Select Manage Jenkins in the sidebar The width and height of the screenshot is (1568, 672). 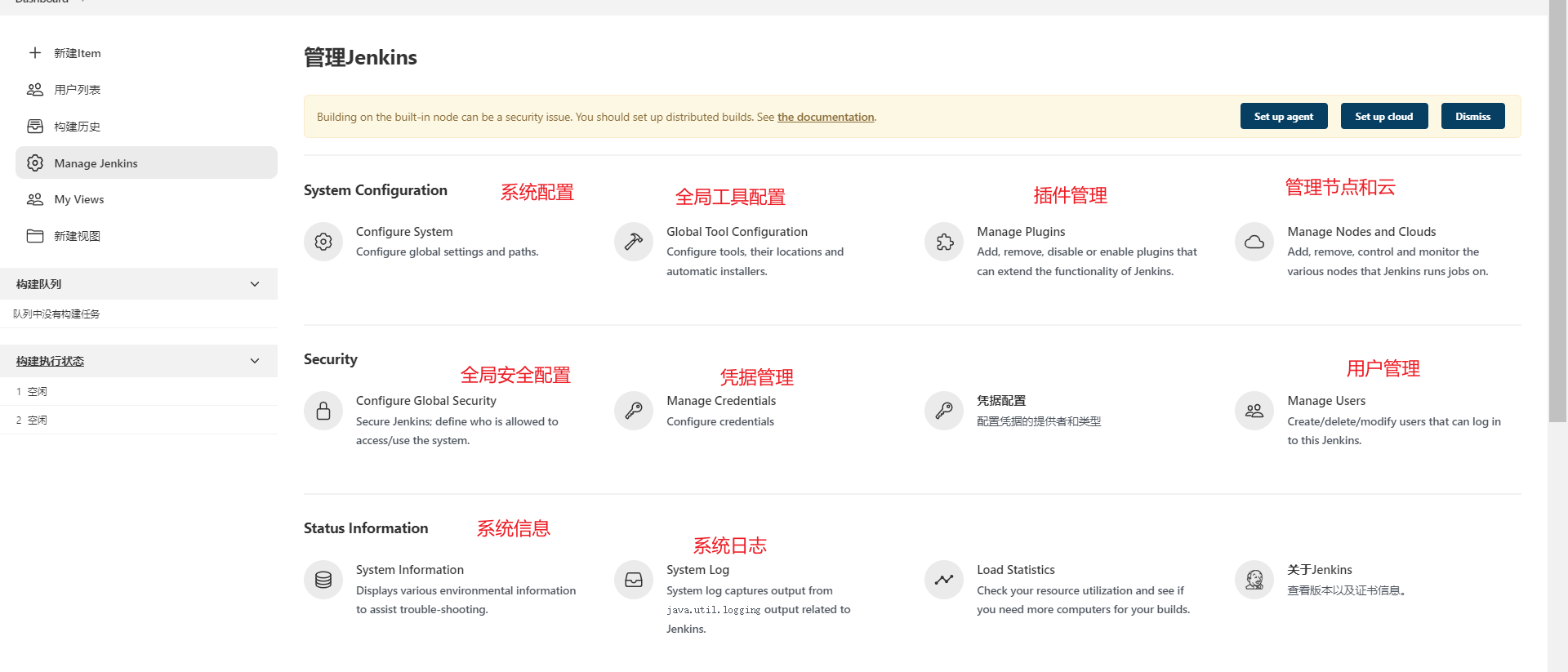[x=146, y=162]
